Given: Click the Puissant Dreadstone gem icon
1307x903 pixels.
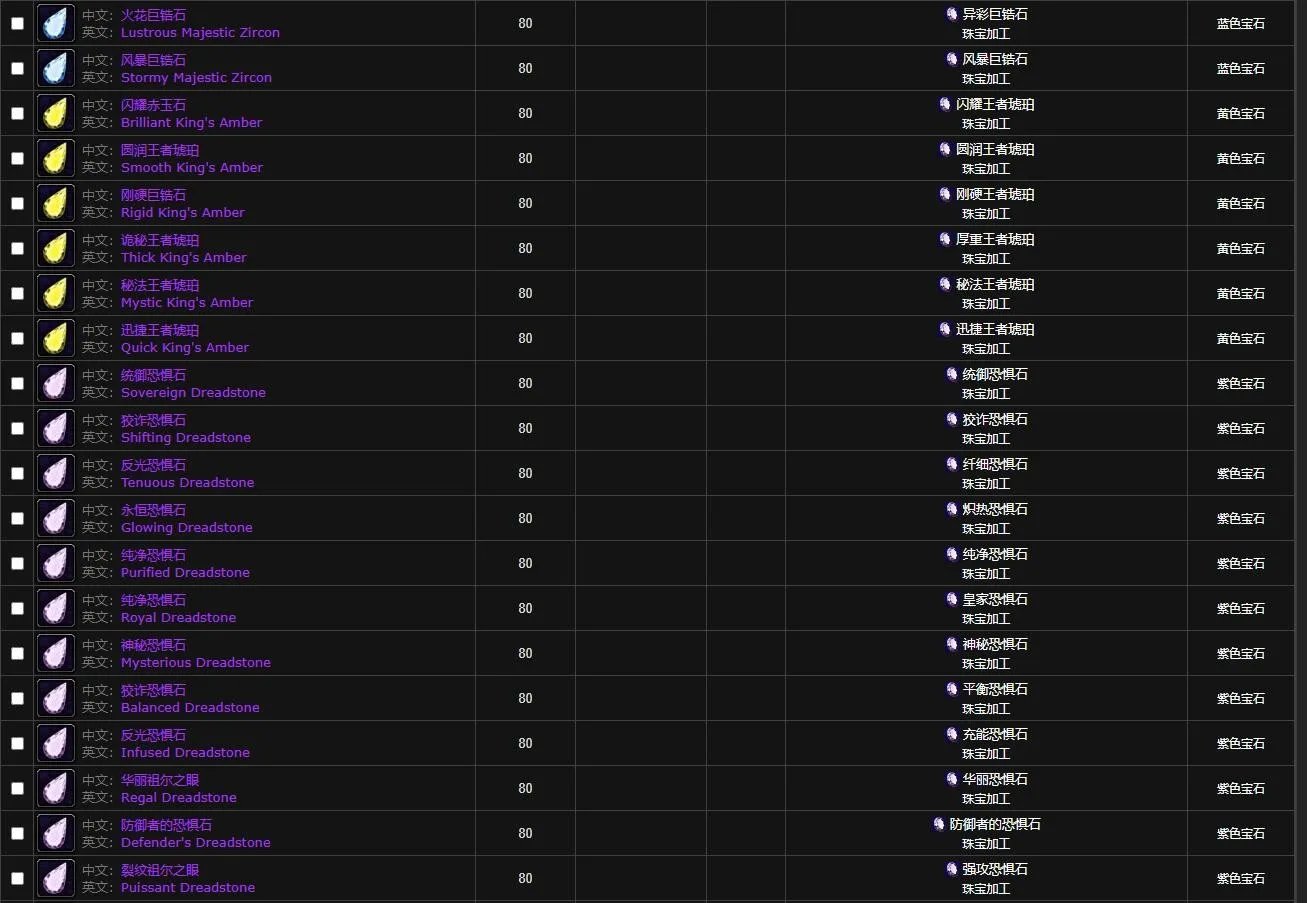Looking at the screenshot, I should point(56,878).
